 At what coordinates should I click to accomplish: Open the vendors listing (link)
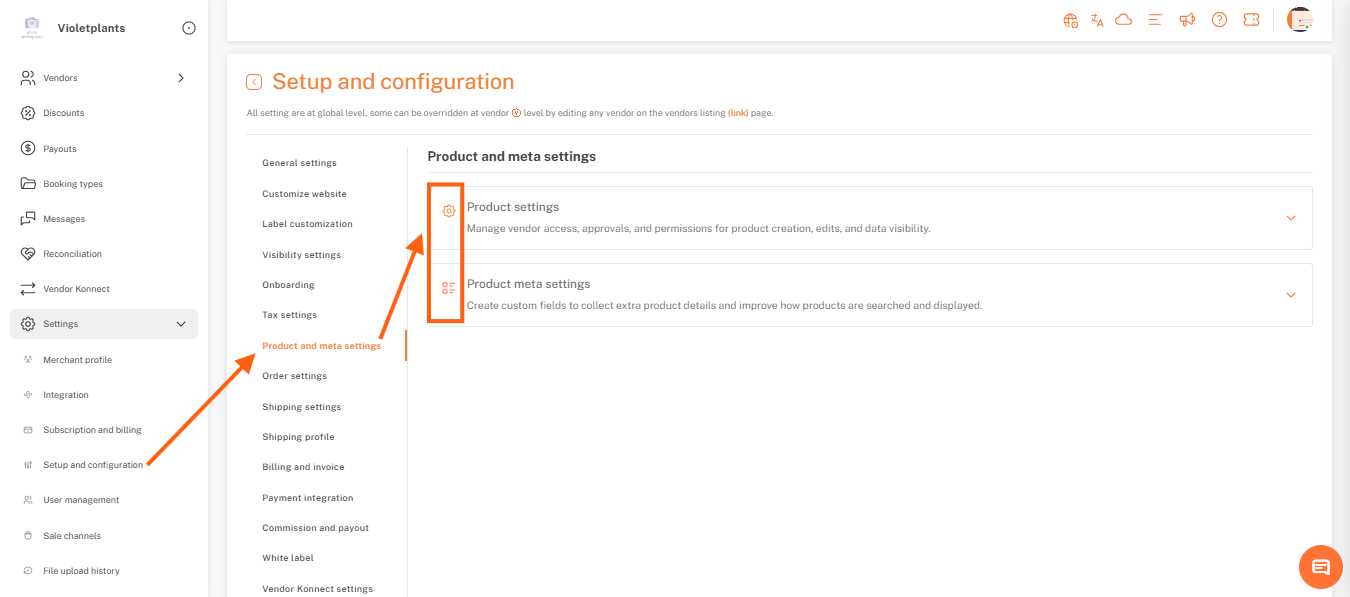[x=738, y=113]
